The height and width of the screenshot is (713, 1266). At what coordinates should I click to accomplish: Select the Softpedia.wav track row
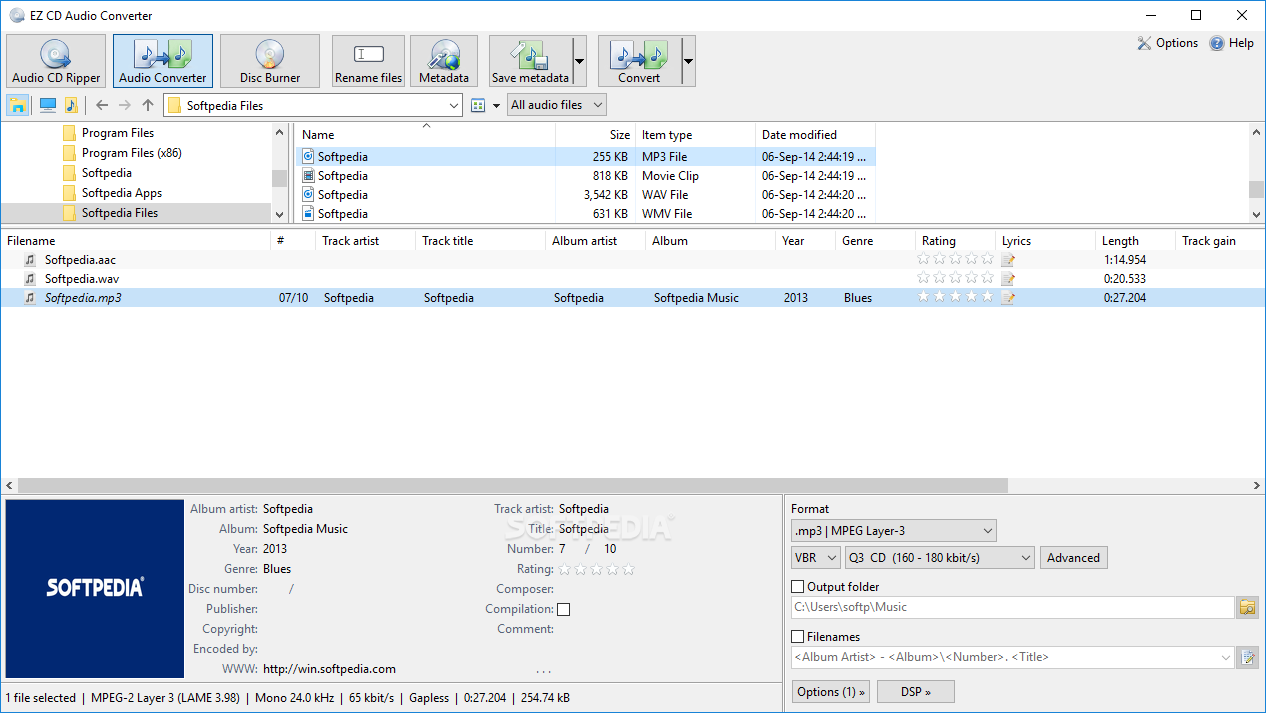coord(632,279)
